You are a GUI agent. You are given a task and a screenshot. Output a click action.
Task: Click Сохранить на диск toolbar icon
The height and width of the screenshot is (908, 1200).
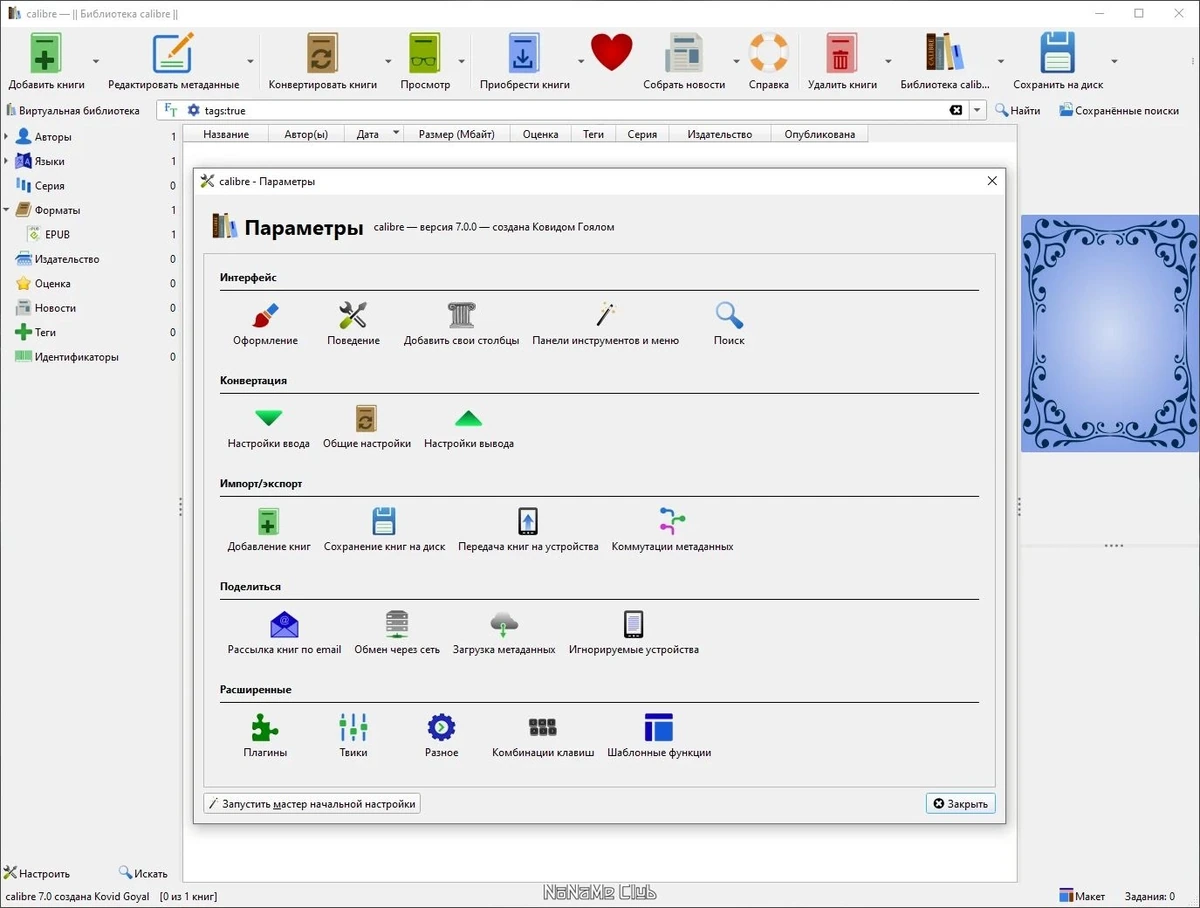point(1058,61)
